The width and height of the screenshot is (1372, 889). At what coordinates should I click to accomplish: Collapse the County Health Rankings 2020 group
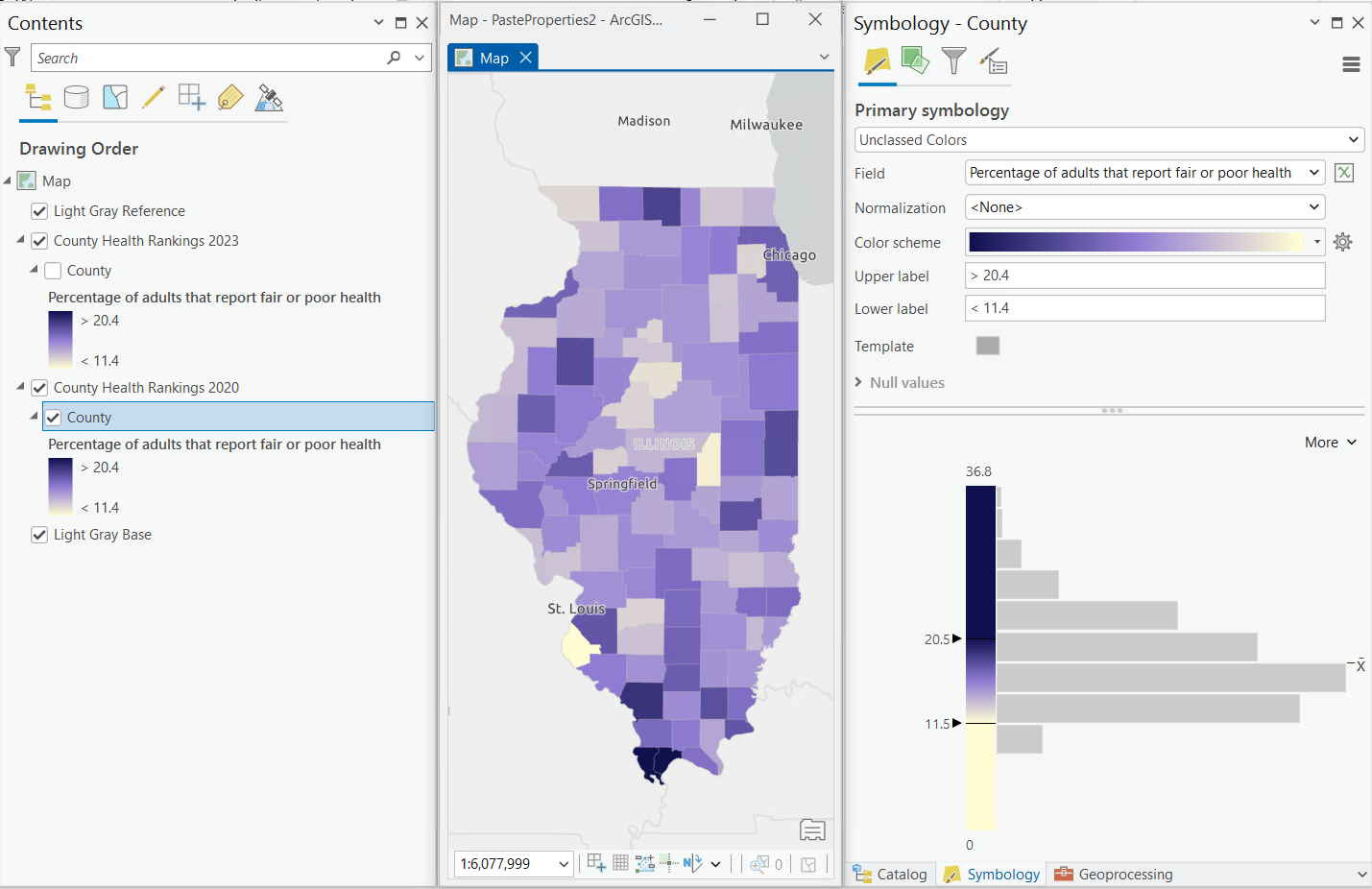pos(18,387)
